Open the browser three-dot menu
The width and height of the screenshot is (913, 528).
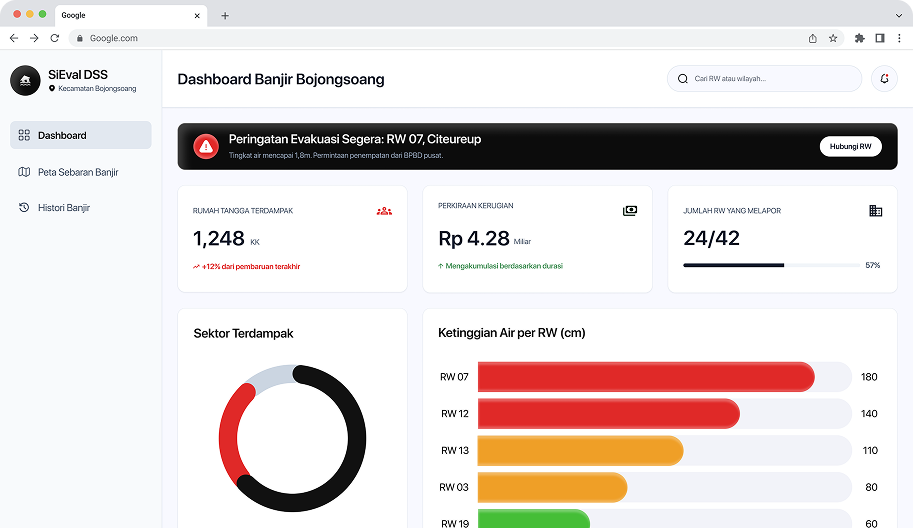[x=900, y=38]
